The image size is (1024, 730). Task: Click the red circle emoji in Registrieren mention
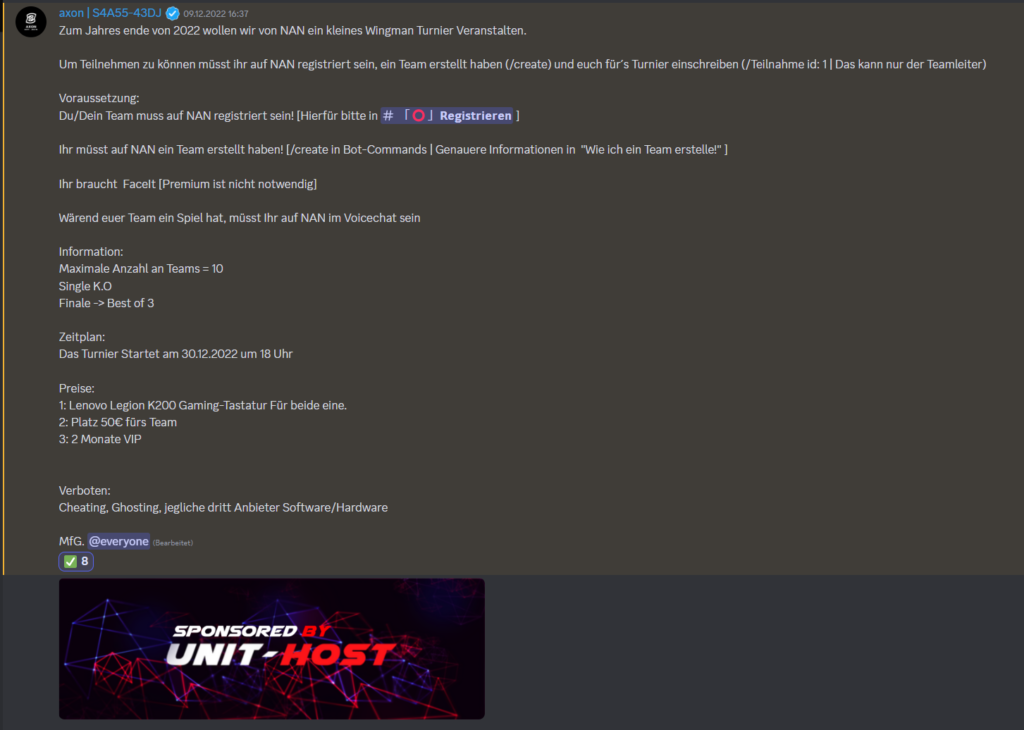[419, 116]
